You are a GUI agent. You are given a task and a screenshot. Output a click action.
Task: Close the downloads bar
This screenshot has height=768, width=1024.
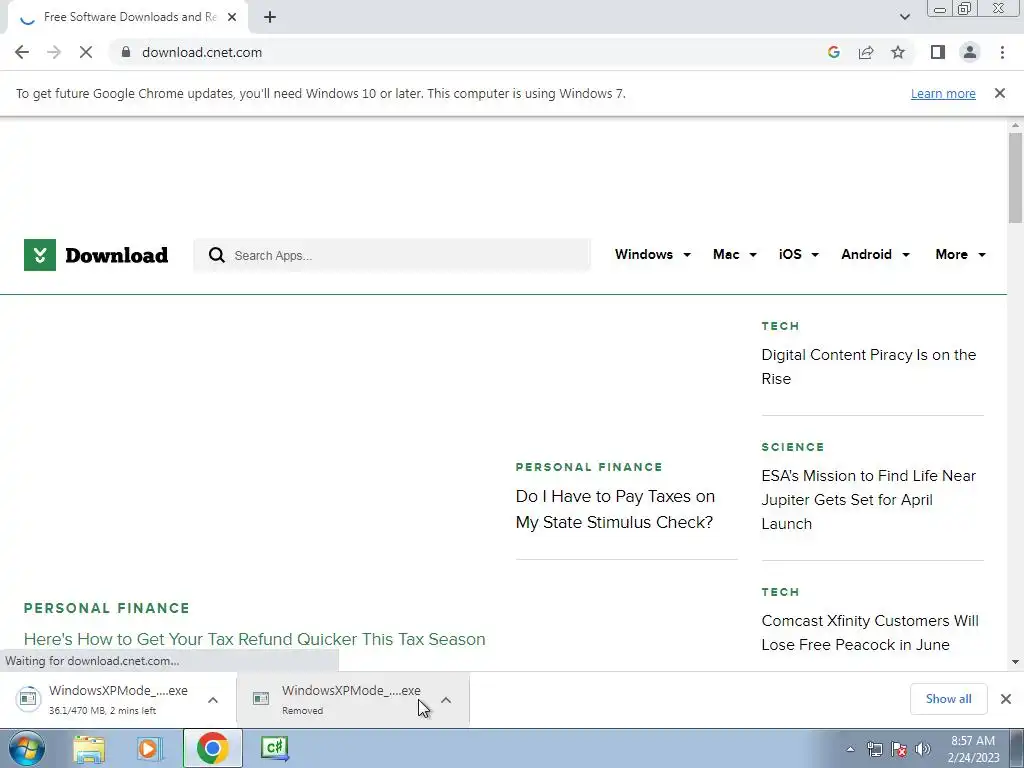(1006, 699)
